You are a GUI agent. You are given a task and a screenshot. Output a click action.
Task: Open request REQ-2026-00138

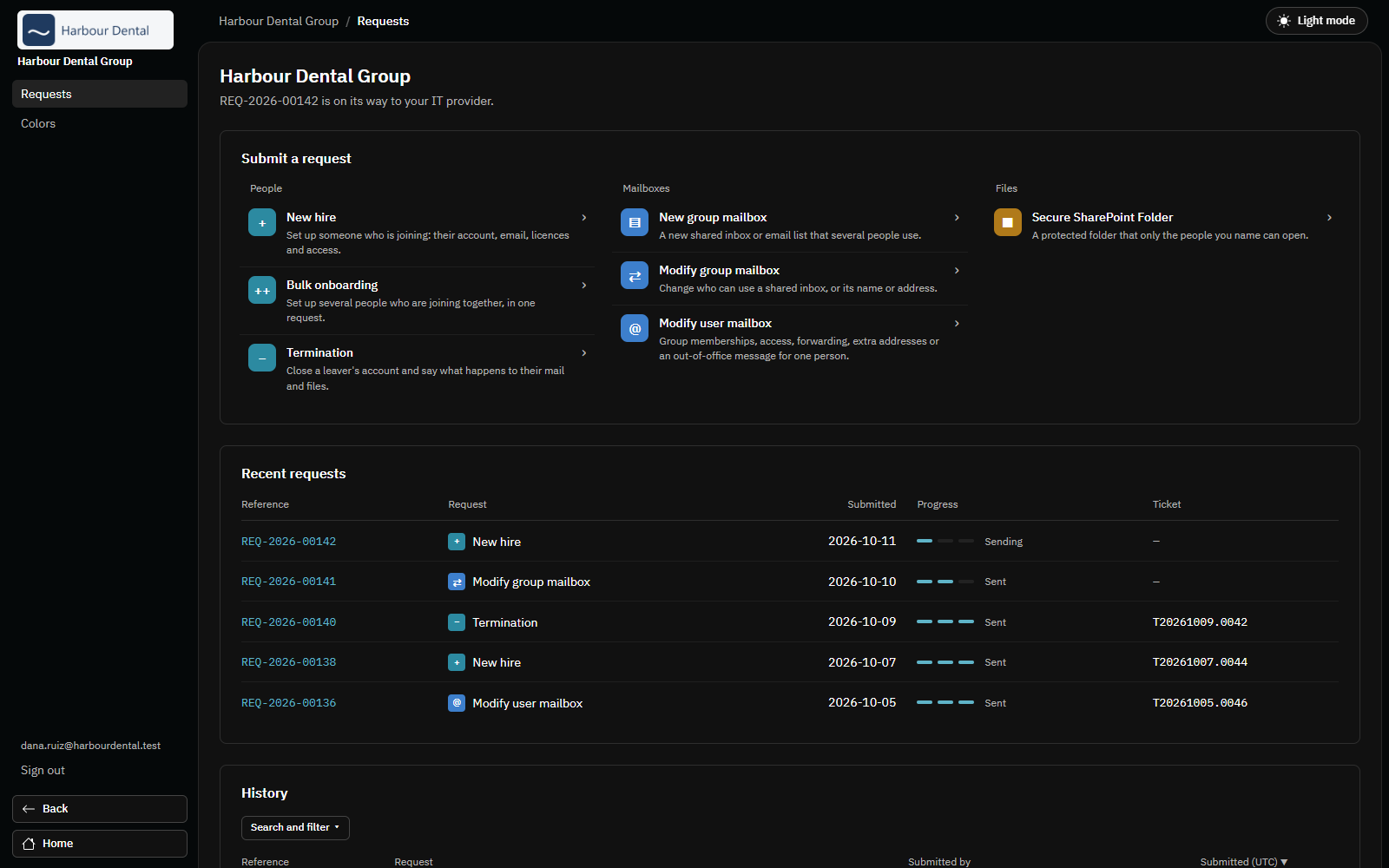(x=288, y=662)
